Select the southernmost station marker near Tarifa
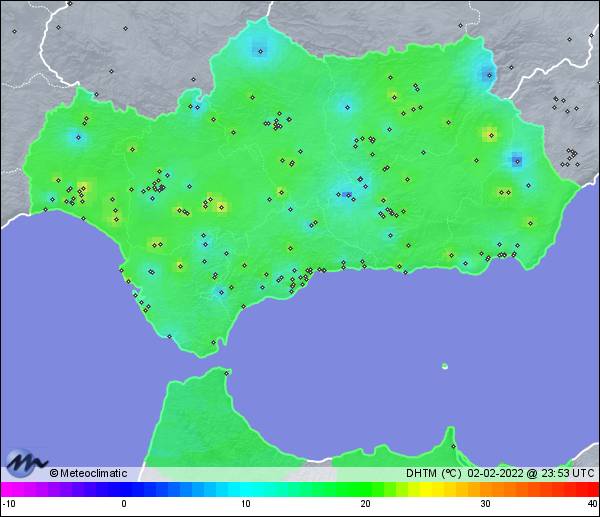The image size is (600, 517). click(212, 342)
